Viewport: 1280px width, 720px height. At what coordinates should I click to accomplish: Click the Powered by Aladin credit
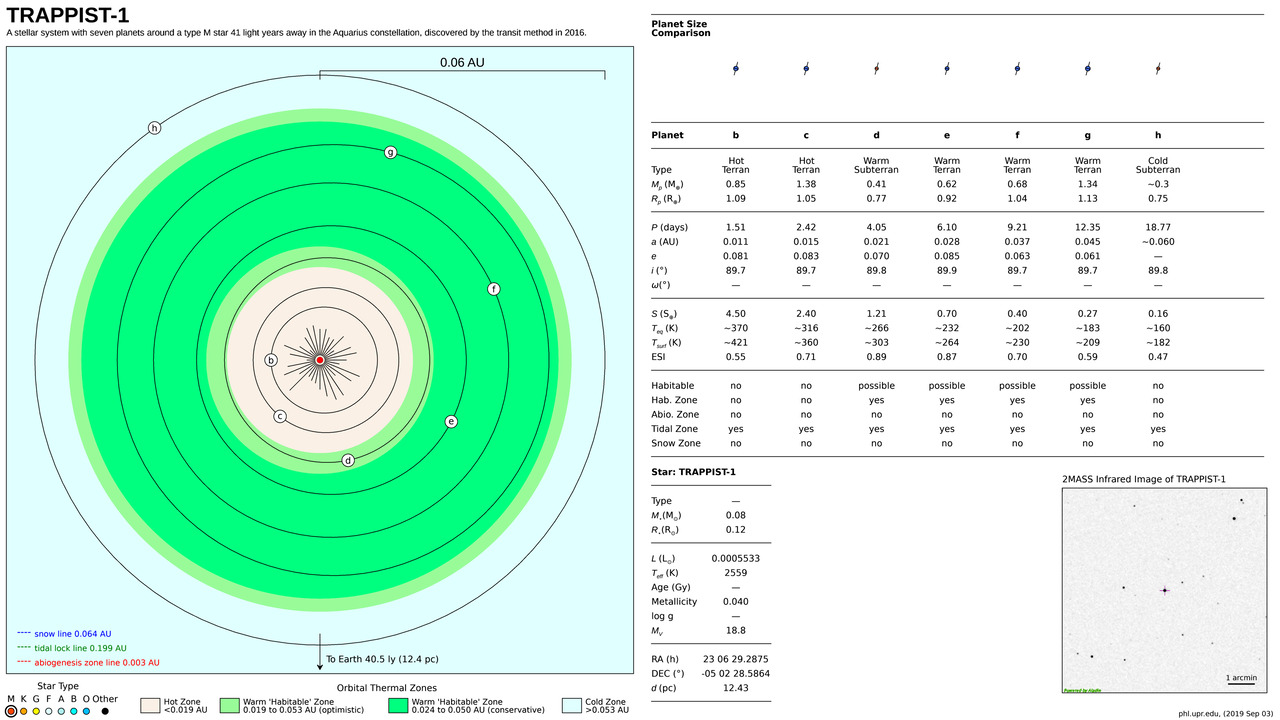[x=1082, y=688]
